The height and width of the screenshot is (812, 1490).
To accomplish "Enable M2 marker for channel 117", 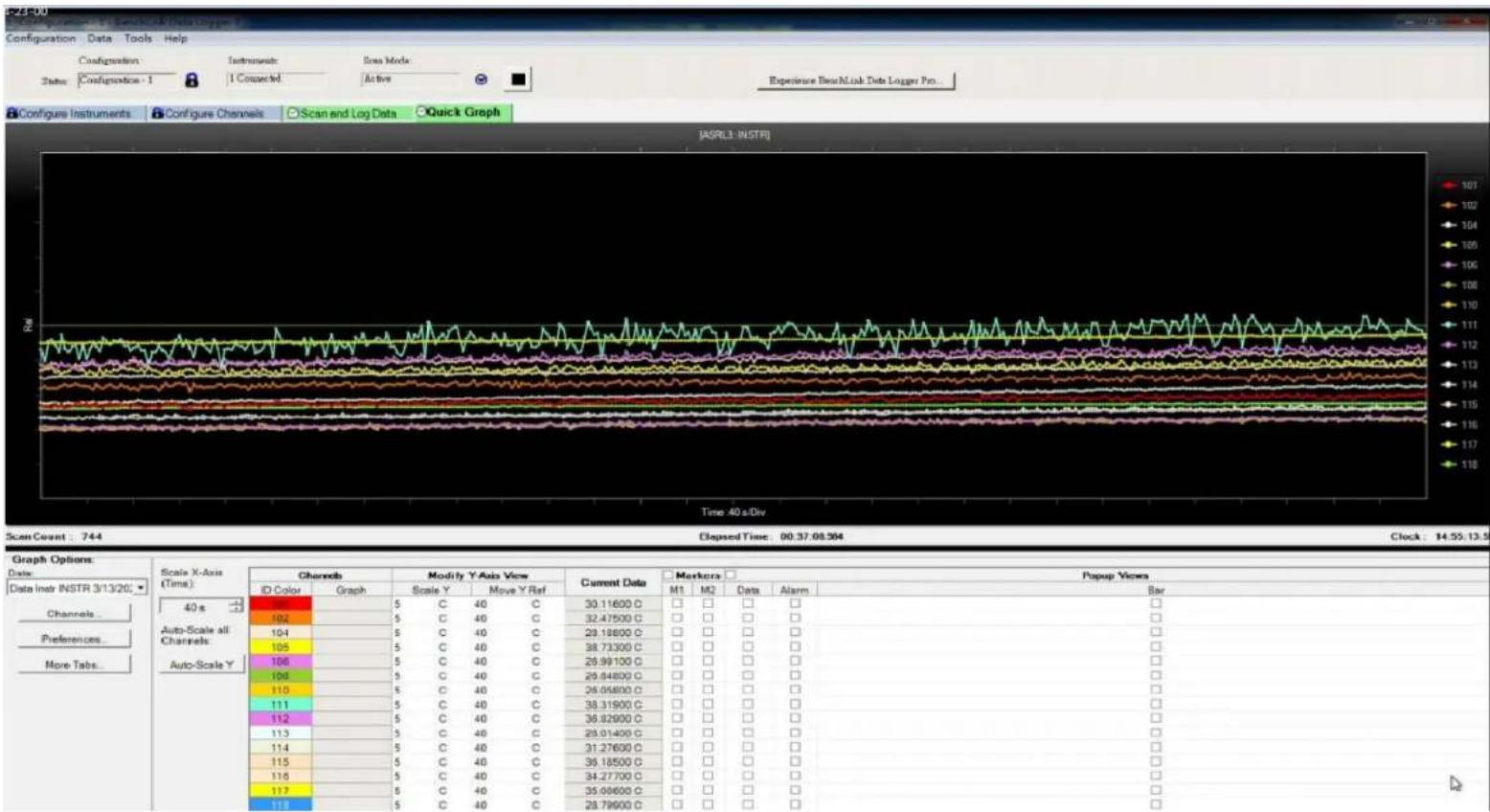I will click(x=708, y=791).
